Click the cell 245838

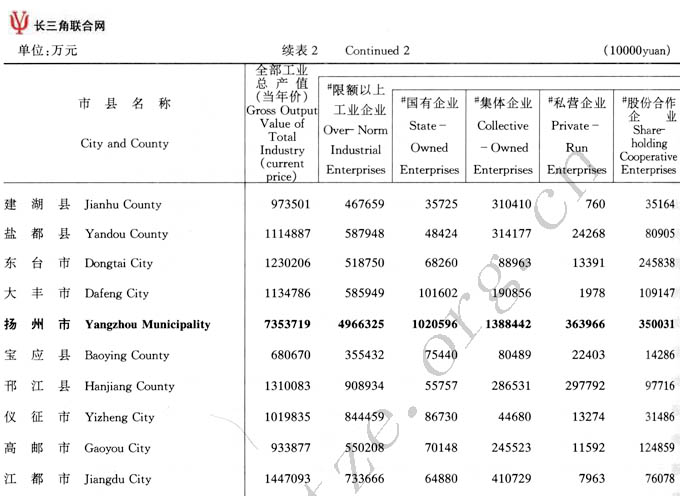click(657, 263)
